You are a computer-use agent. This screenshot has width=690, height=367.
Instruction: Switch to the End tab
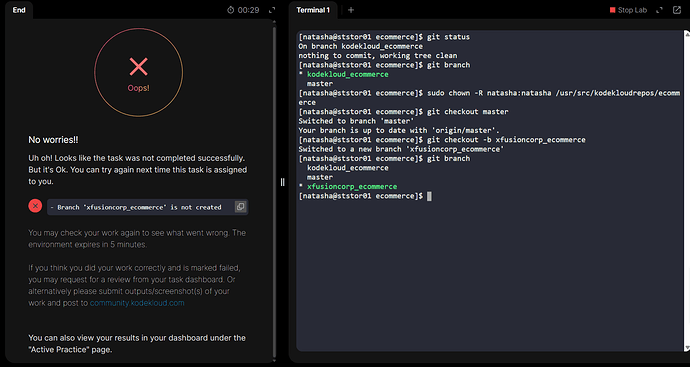pos(19,10)
